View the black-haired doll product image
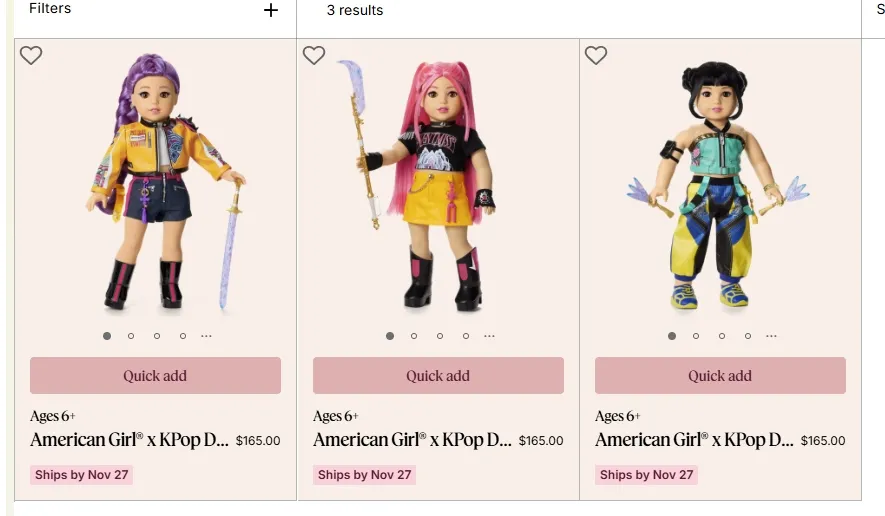 click(x=718, y=185)
